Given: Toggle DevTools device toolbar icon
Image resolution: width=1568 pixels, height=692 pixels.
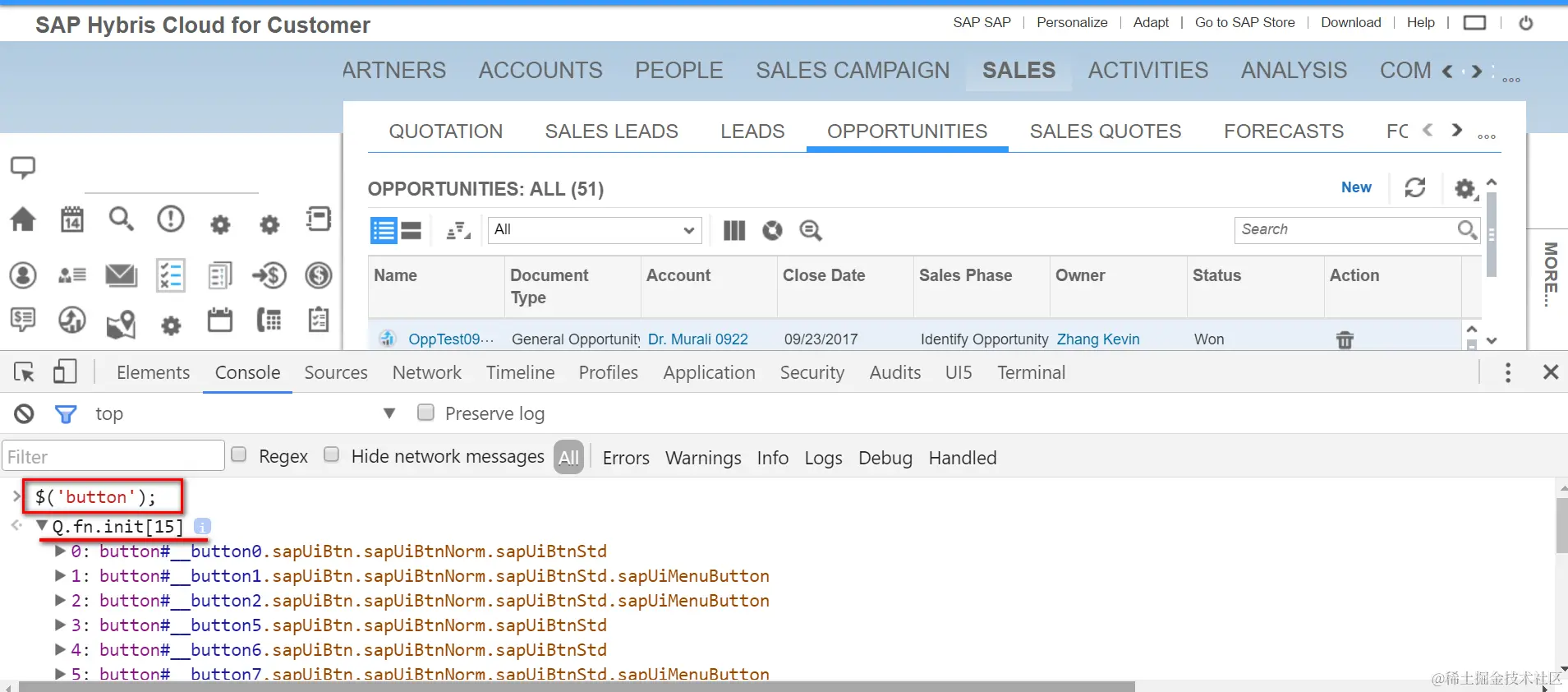Looking at the screenshot, I should tap(65, 372).
